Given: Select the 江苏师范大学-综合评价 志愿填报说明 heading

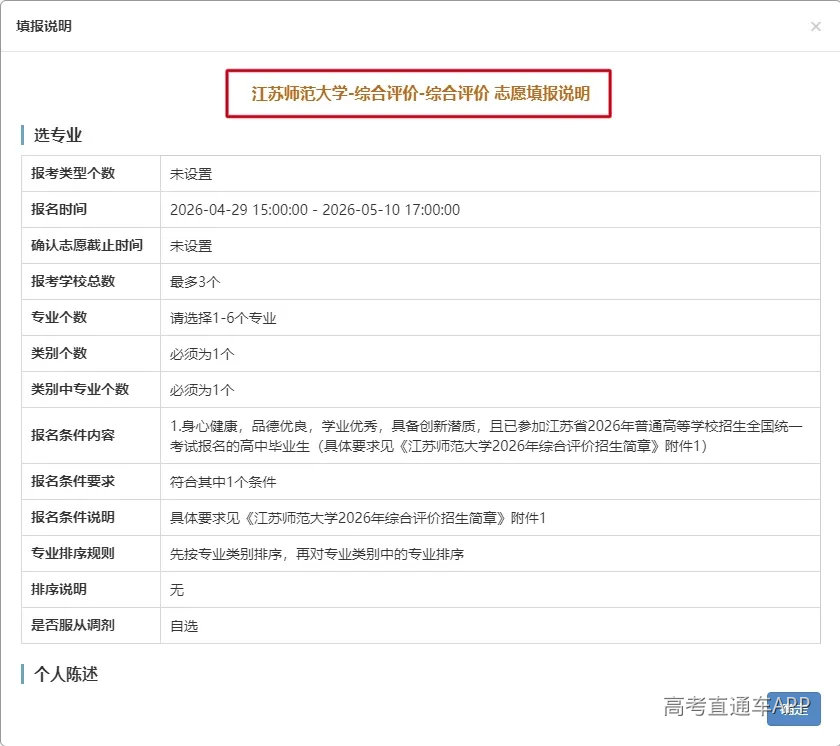Looking at the screenshot, I should [421, 93].
